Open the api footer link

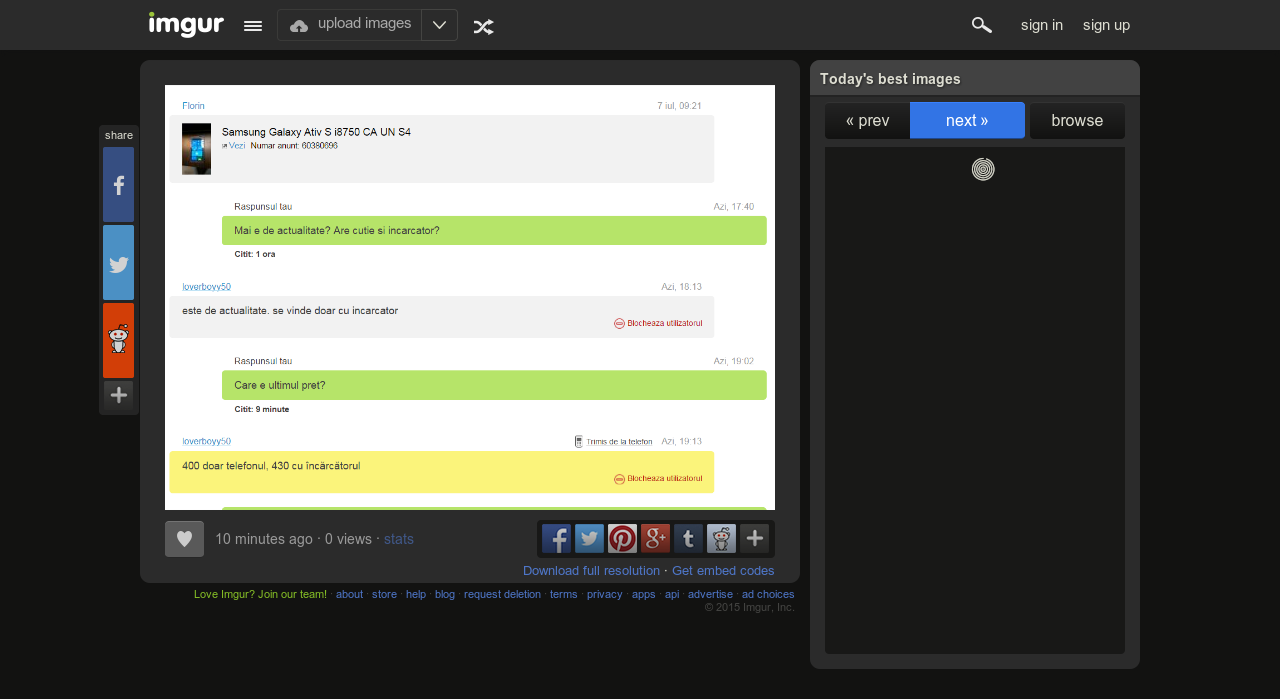coord(672,594)
